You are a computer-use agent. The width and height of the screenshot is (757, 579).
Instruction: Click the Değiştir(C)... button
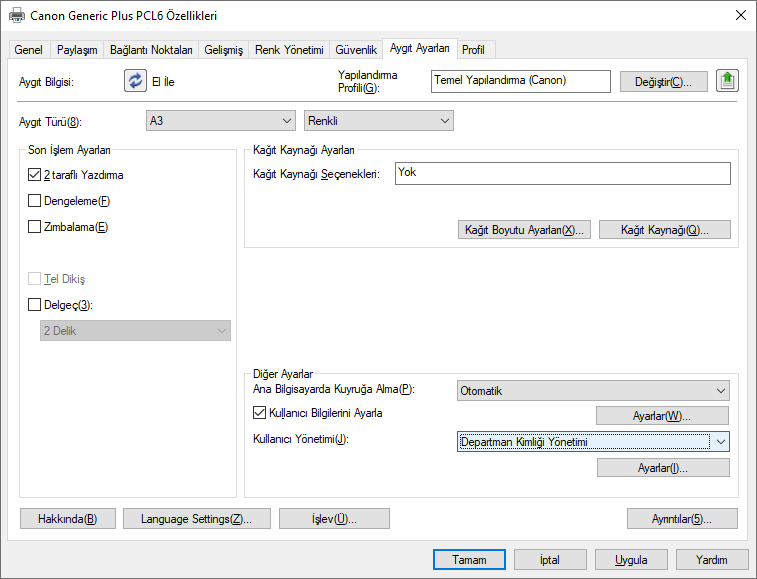tap(663, 82)
